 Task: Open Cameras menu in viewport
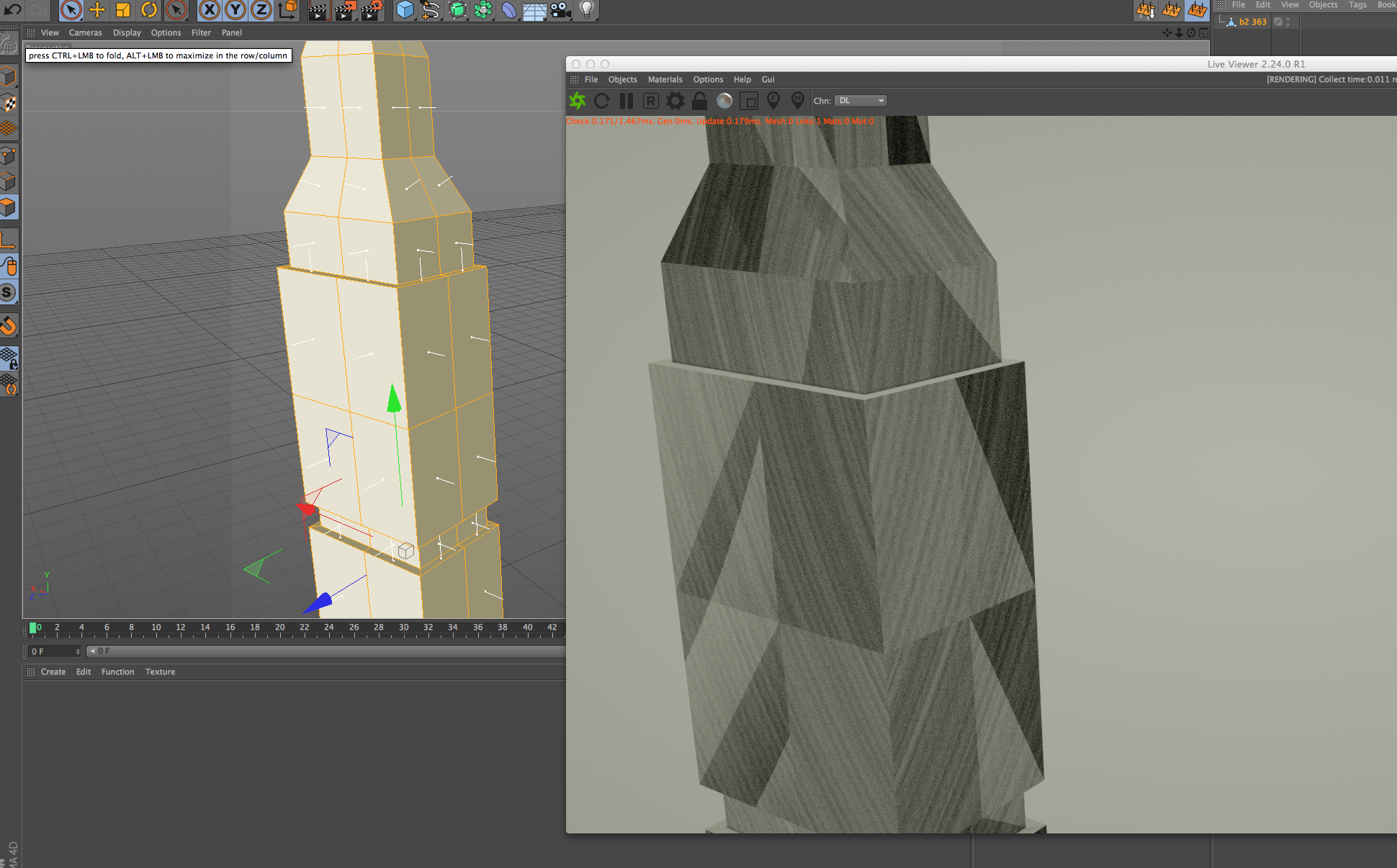click(x=85, y=32)
